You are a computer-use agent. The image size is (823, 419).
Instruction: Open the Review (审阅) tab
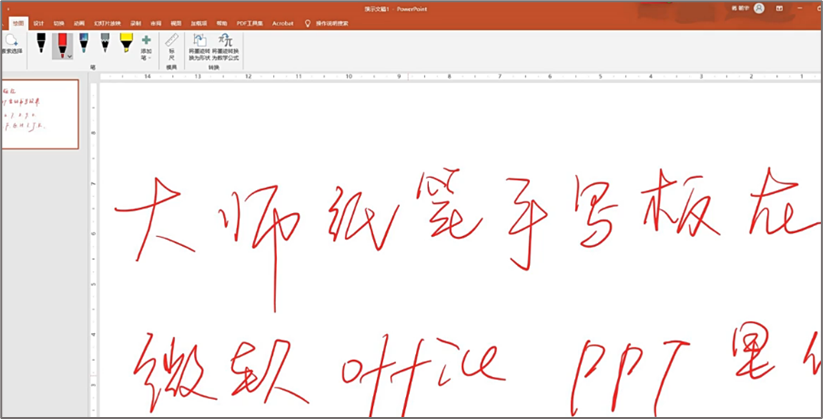[x=156, y=24]
